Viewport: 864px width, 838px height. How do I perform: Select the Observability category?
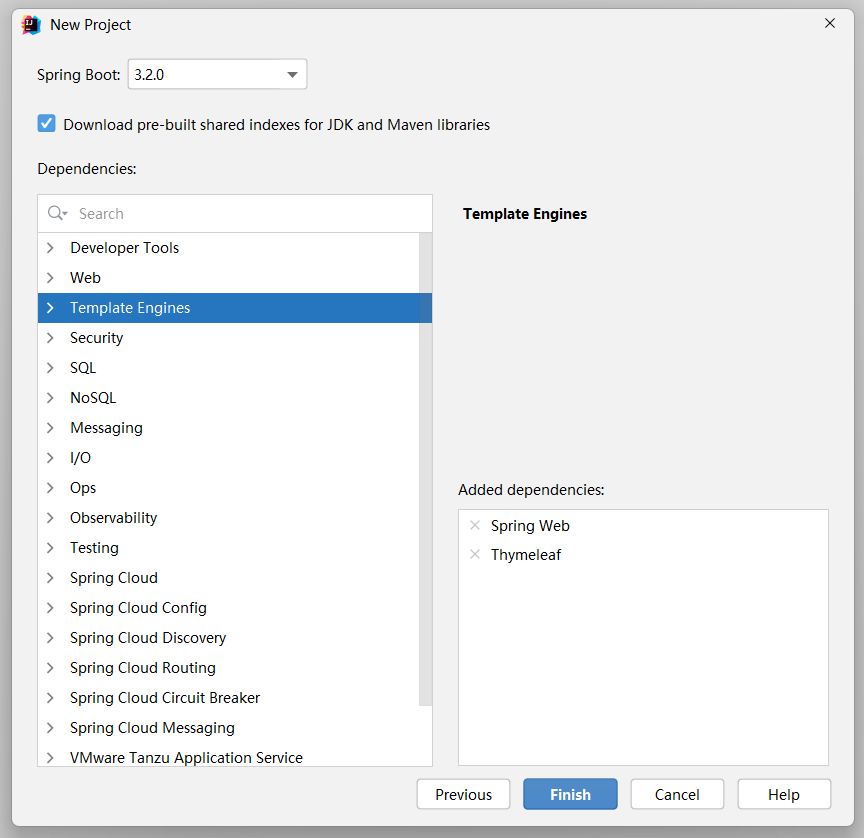coord(113,518)
